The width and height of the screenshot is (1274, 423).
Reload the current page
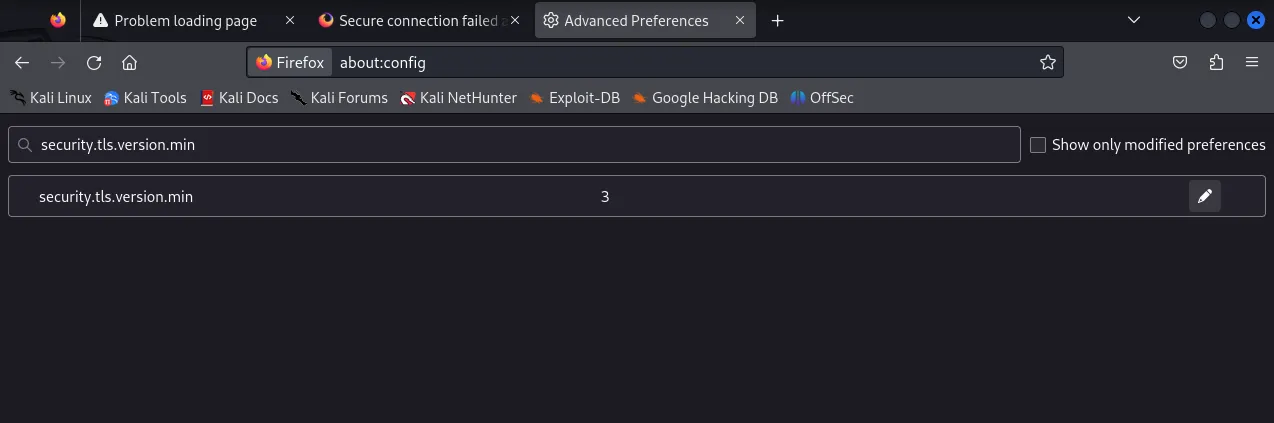[94, 62]
